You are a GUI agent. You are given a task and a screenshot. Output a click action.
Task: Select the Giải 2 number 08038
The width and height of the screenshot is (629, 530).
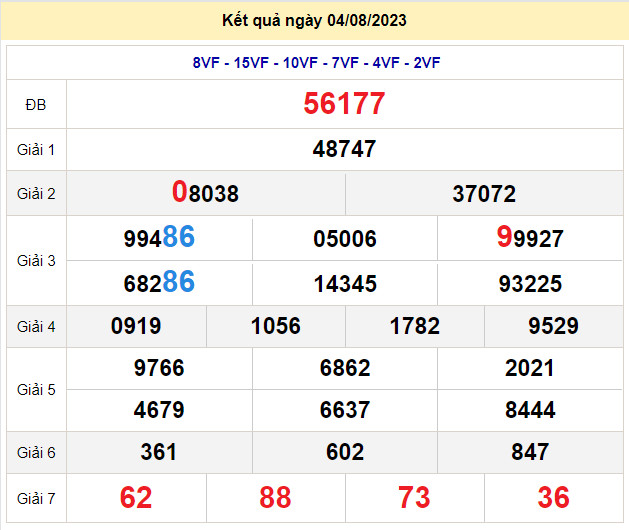205,192
